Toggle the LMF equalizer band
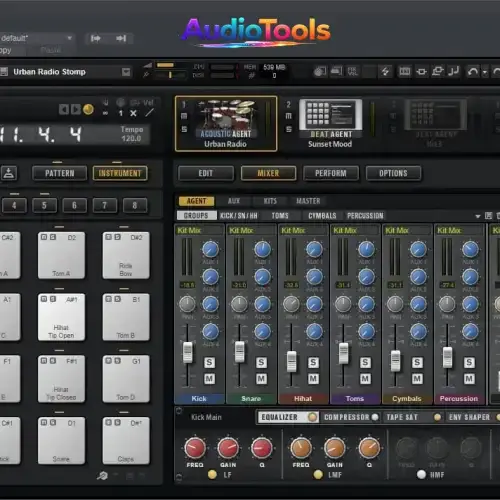Screen dimensions: 500x500 click(318, 474)
